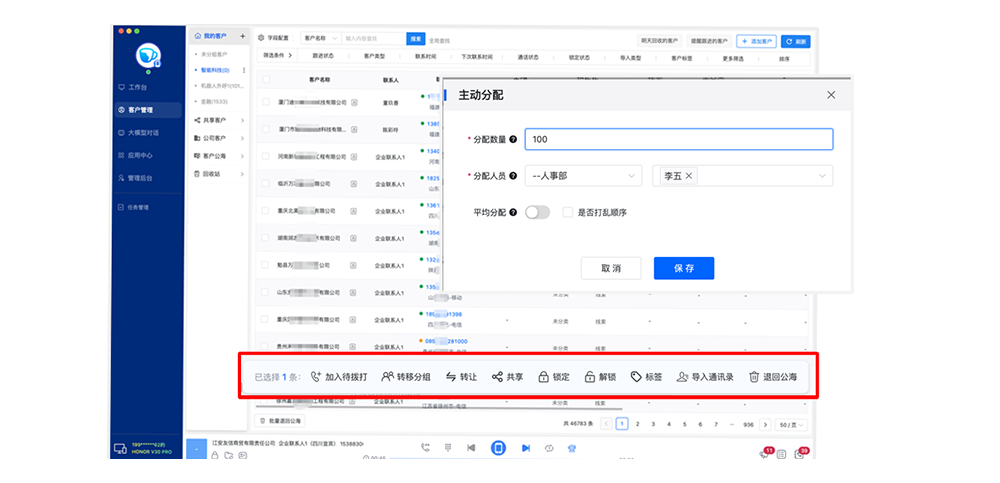Remove the 李五 tag from assignee field

click(x=689, y=176)
